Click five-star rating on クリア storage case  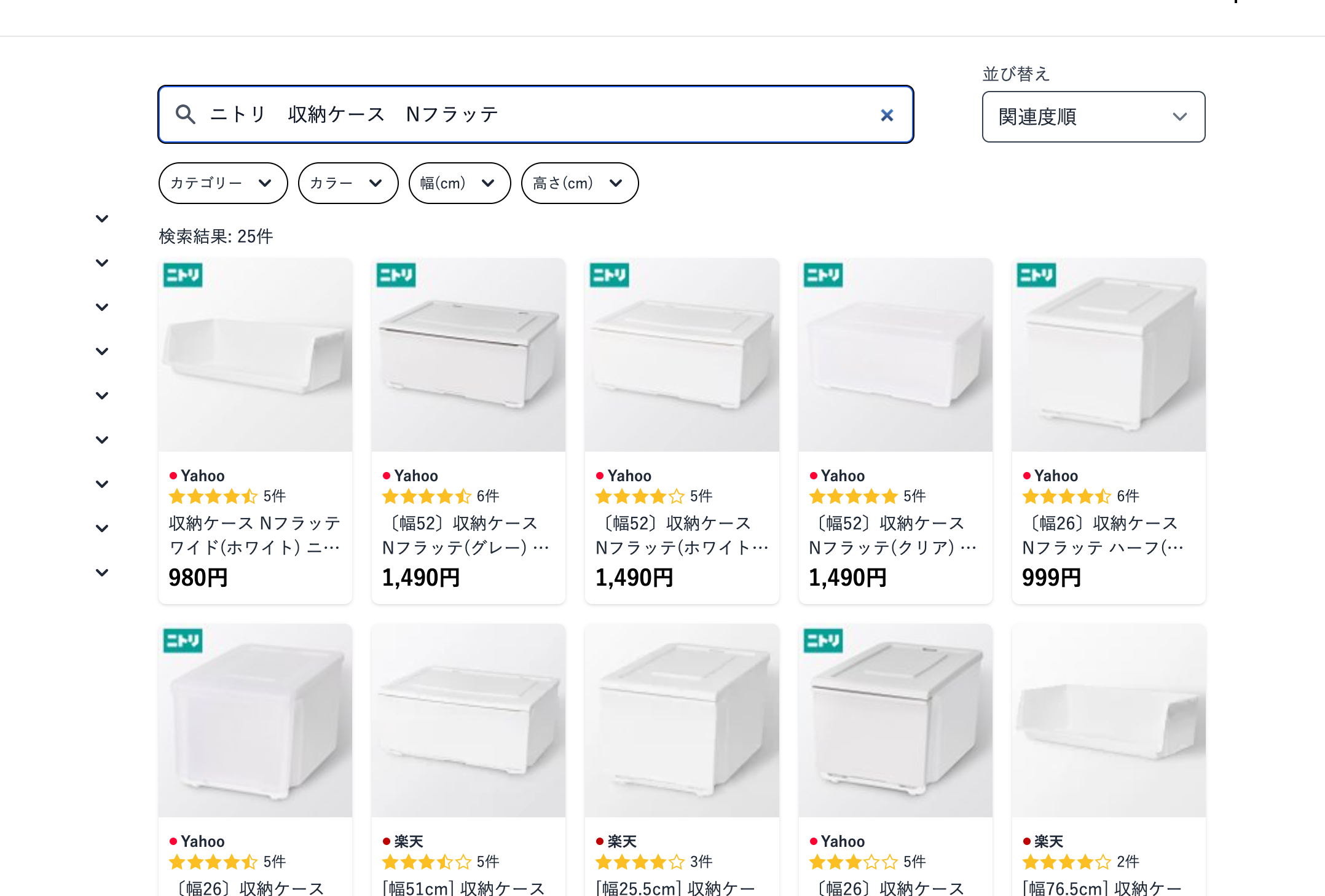pyautogui.click(x=853, y=496)
